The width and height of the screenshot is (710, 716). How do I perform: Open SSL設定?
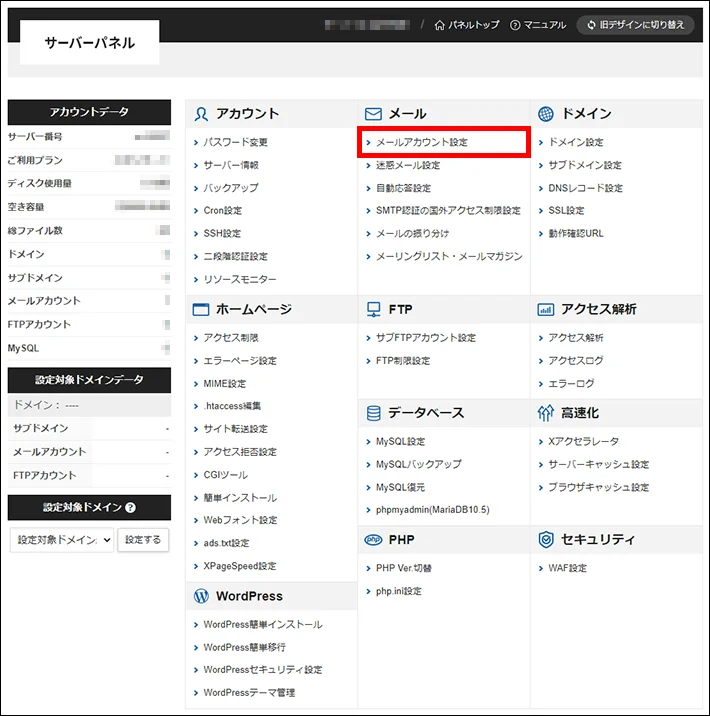coord(566,211)
